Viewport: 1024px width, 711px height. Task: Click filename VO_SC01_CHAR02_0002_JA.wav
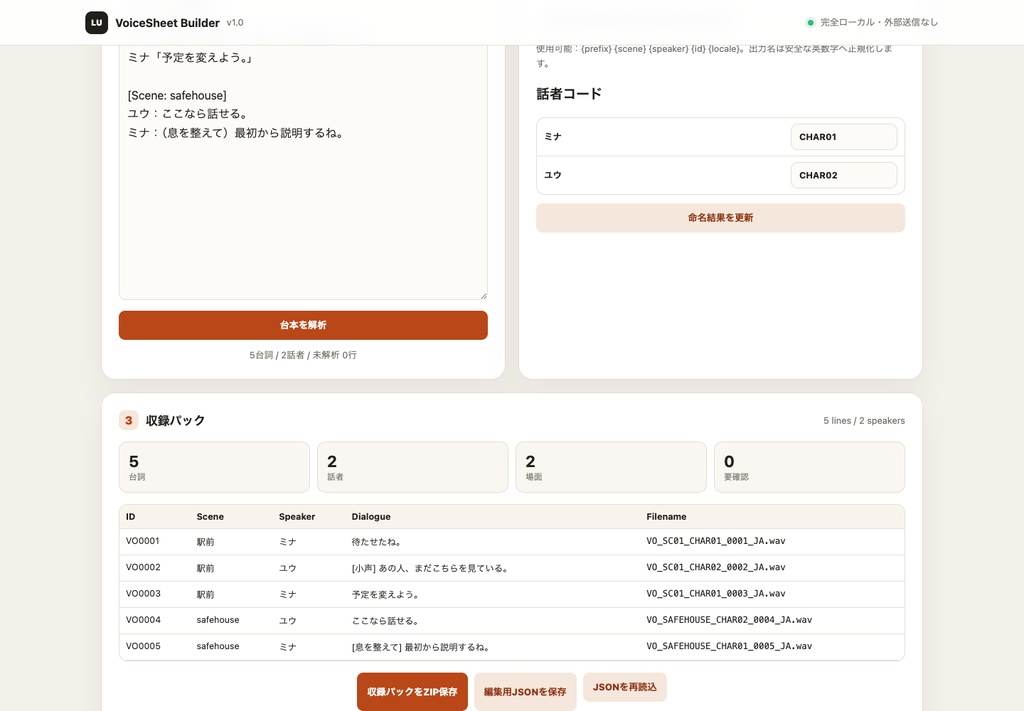(x=716, y=567)
